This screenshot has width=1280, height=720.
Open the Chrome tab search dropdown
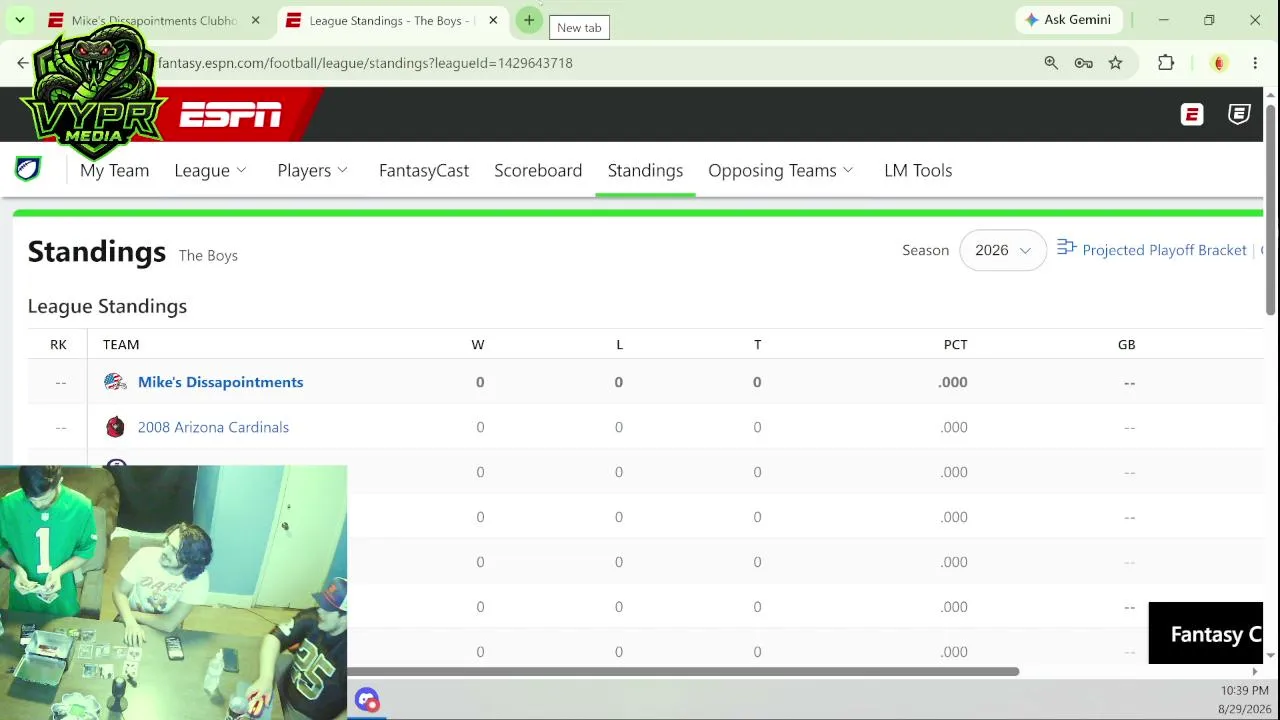pos(19,20)
